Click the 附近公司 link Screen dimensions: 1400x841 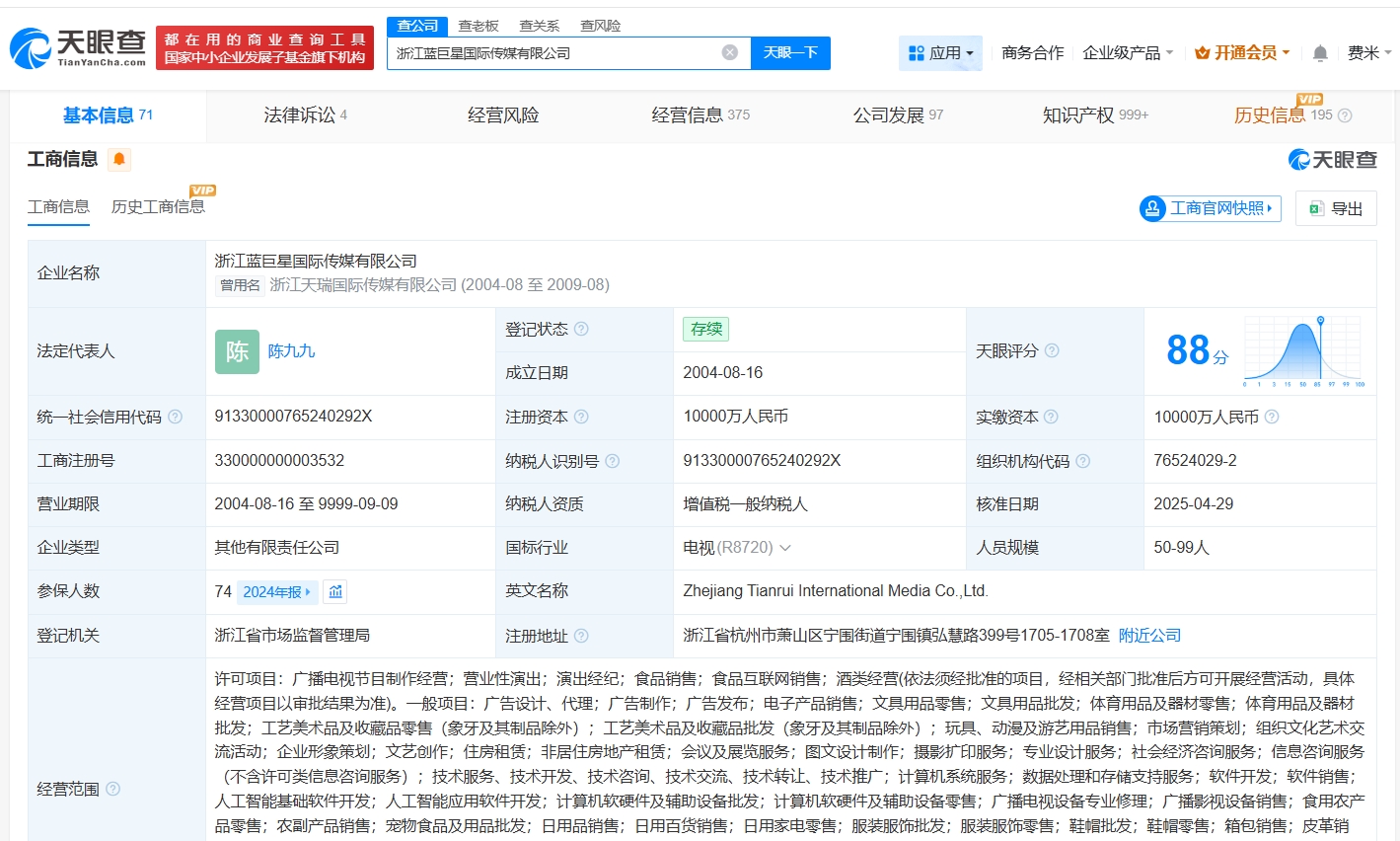coord(1149,636)
